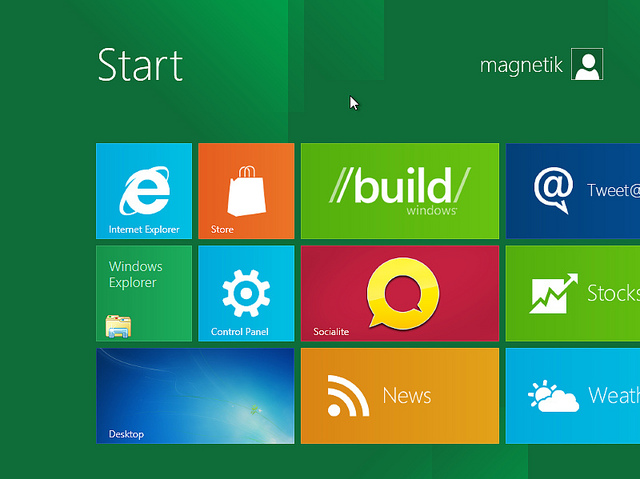The width and height of the screenshot is (640, 479).
Task: Click the Store shopping bag icon
Action: pyautogui.click(x=247, y=191)
